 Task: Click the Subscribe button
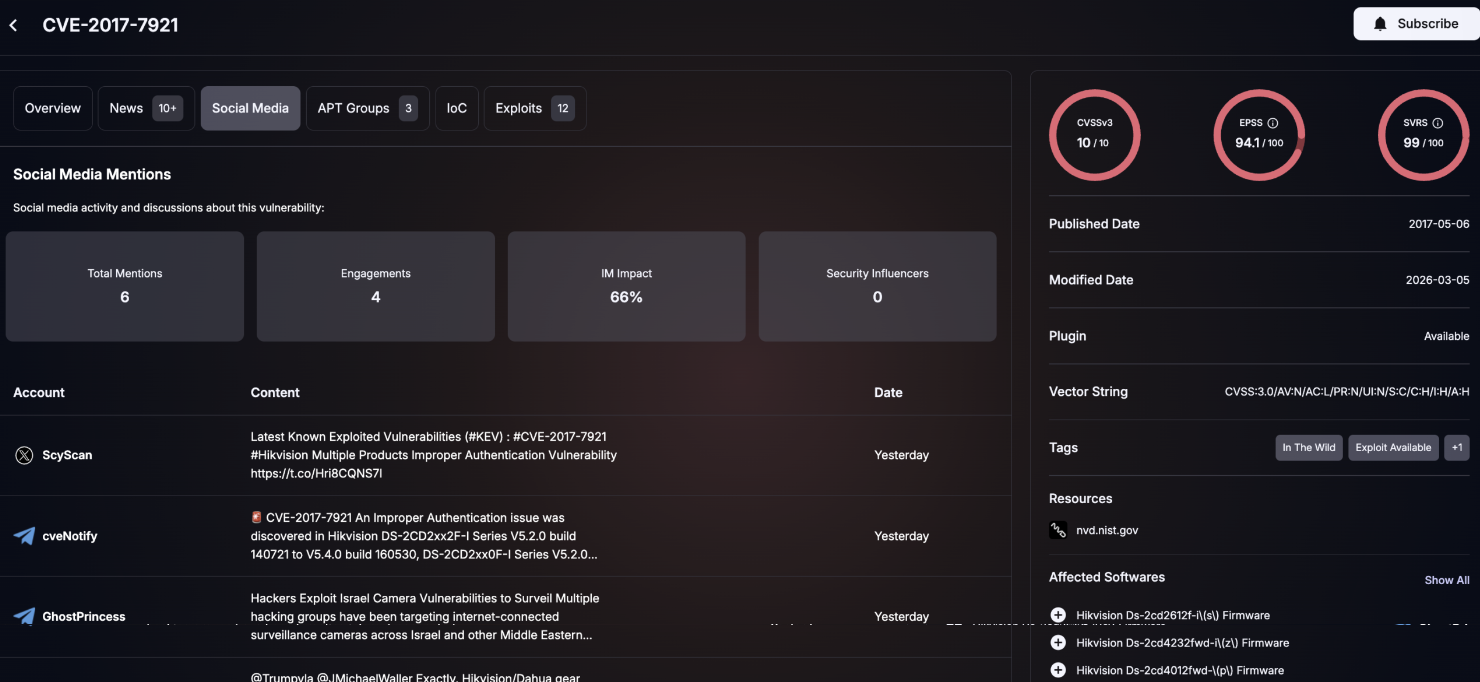(1416, 24)
